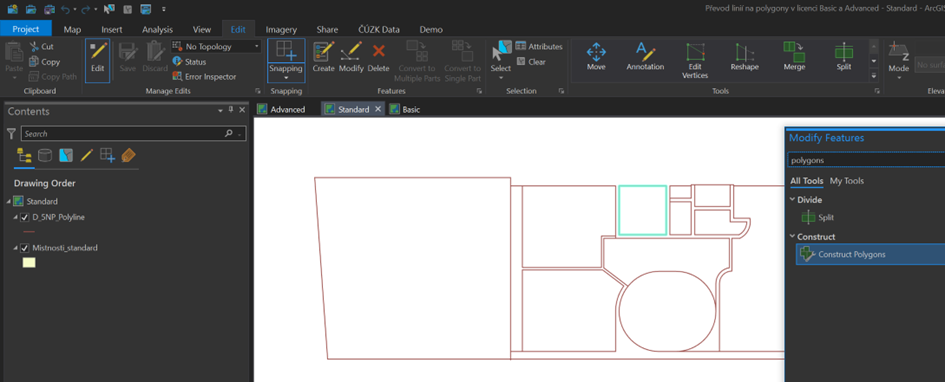The image size is (945, 382).
Task: Open the Redo history dropdown arrow
Action: (95, 10)
